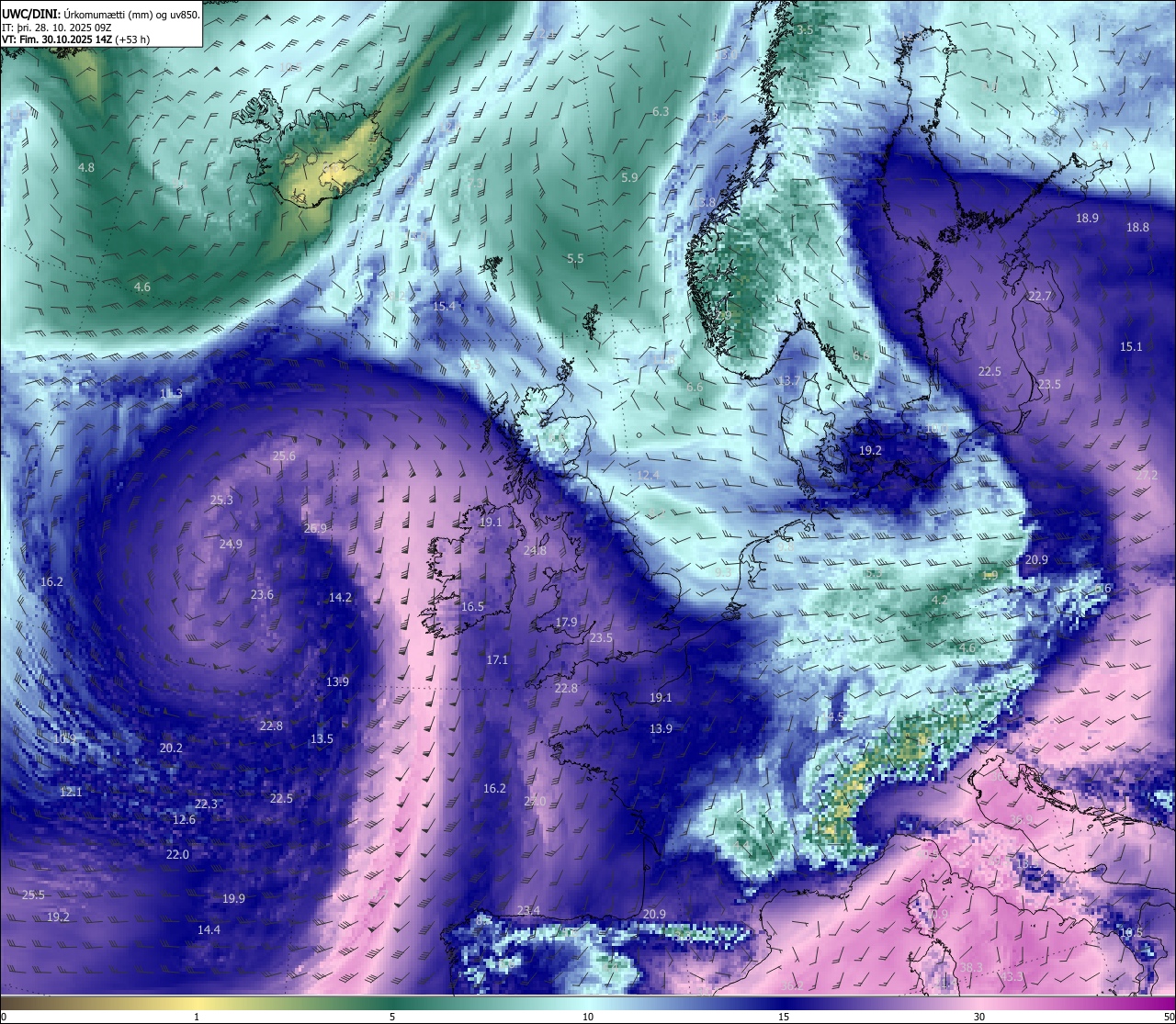
Task: Select the 22.7 value over Estonia
Action: (x=1040, y=296)
